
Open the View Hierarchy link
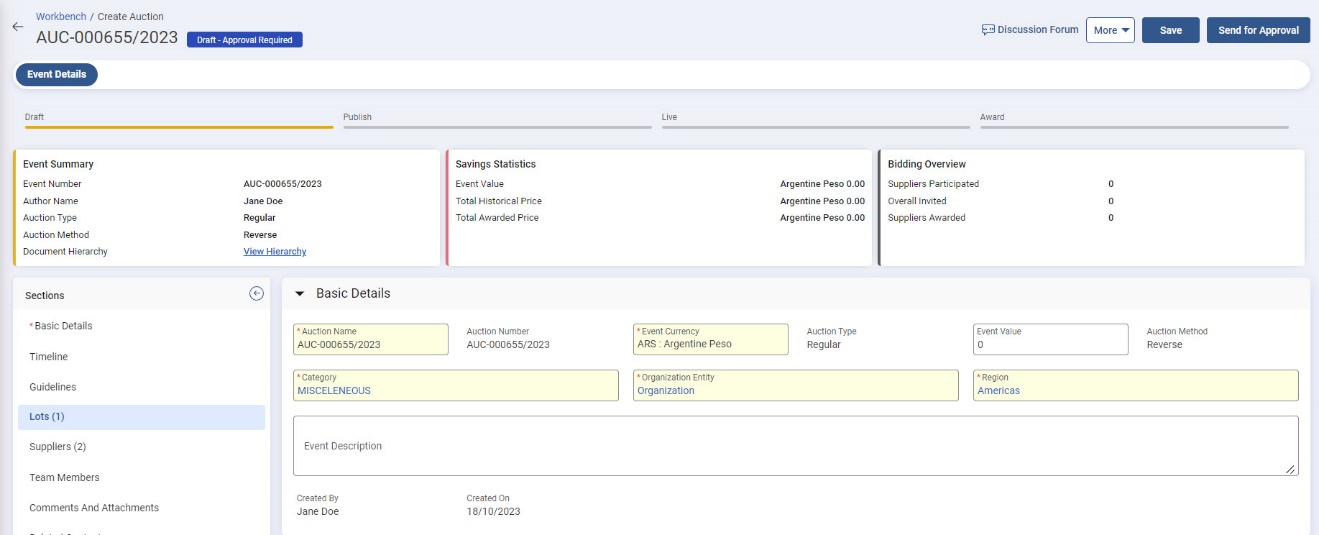pos(275,252)
